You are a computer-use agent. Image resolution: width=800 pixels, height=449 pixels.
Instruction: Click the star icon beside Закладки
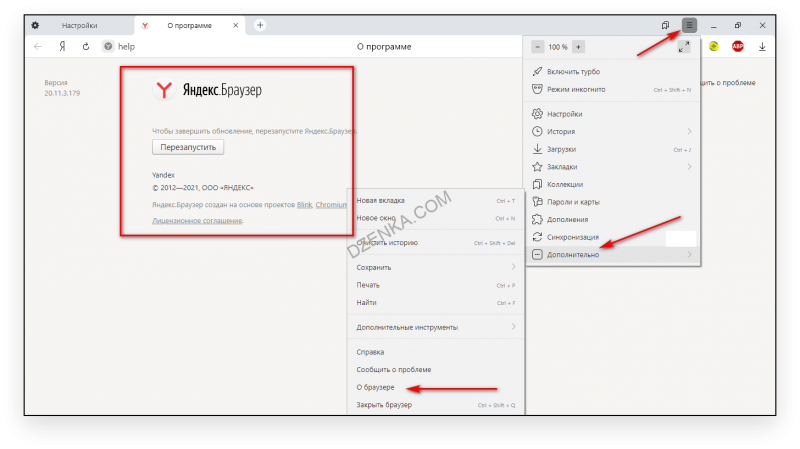pos(537,166)
